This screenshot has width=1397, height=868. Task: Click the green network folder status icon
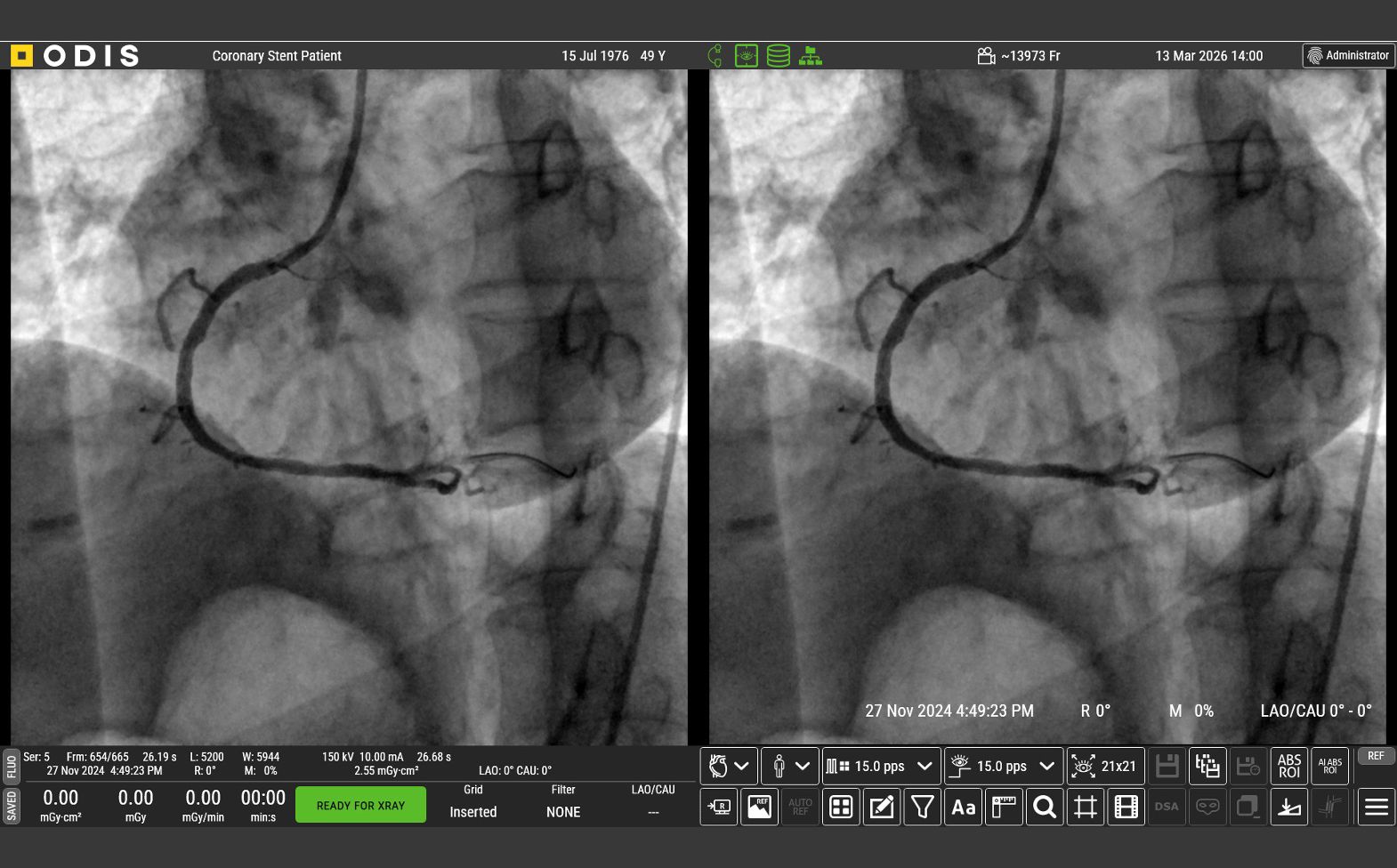pyautogui.click(x=811, y=56)
